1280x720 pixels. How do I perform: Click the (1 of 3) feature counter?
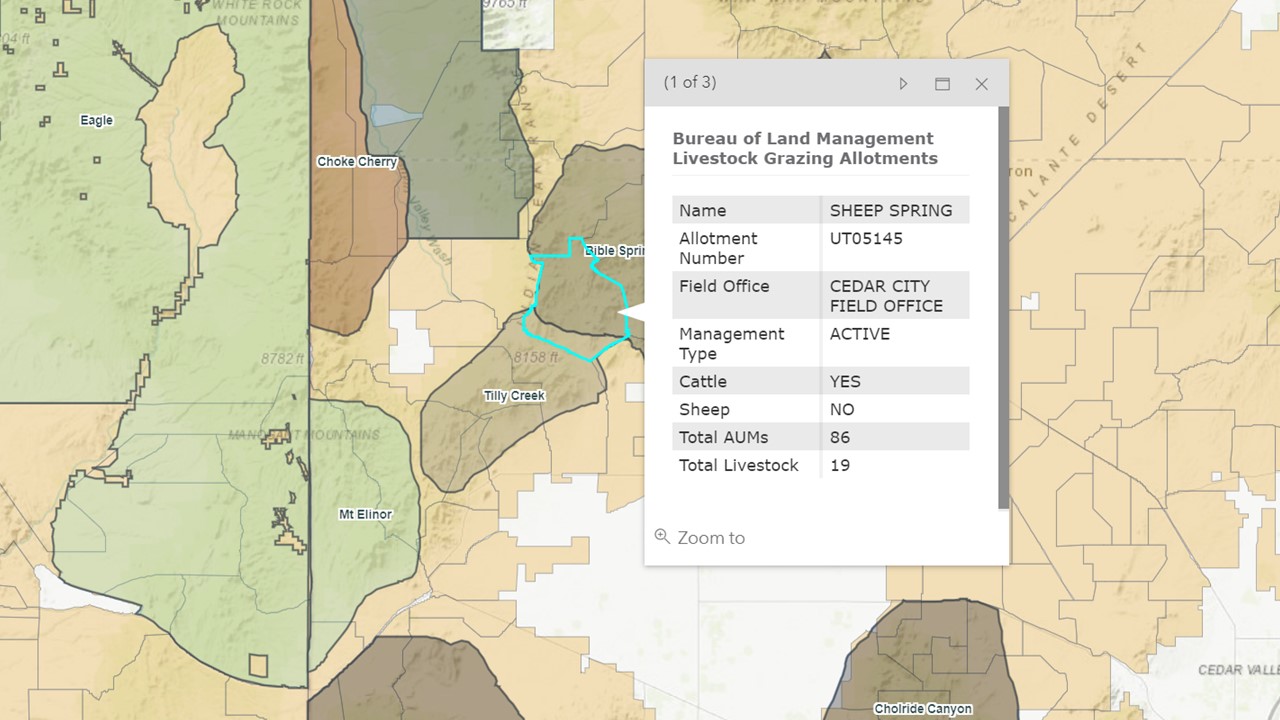[x=690, y=82]
